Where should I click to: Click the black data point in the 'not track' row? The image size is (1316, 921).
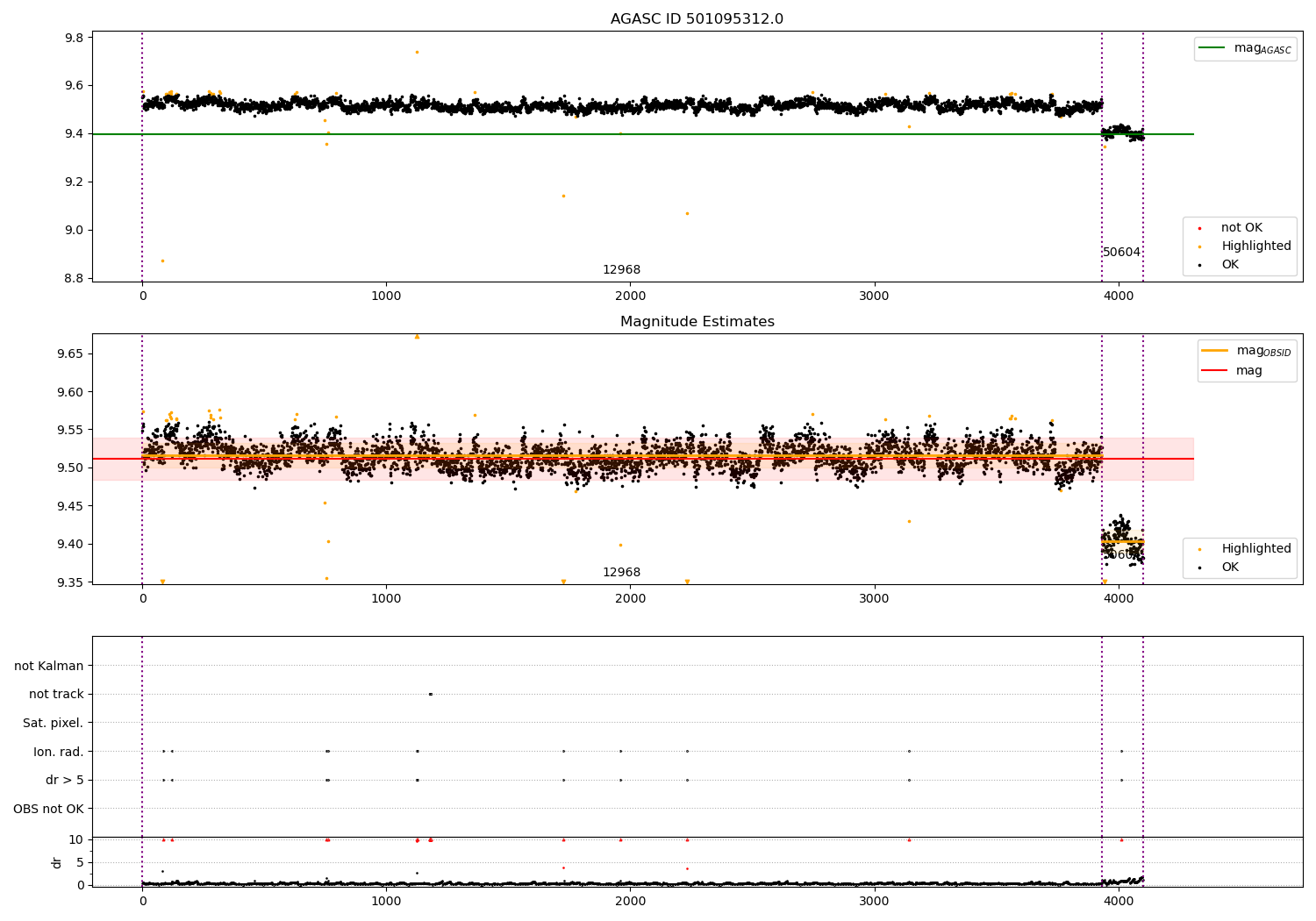pos(430,695)
